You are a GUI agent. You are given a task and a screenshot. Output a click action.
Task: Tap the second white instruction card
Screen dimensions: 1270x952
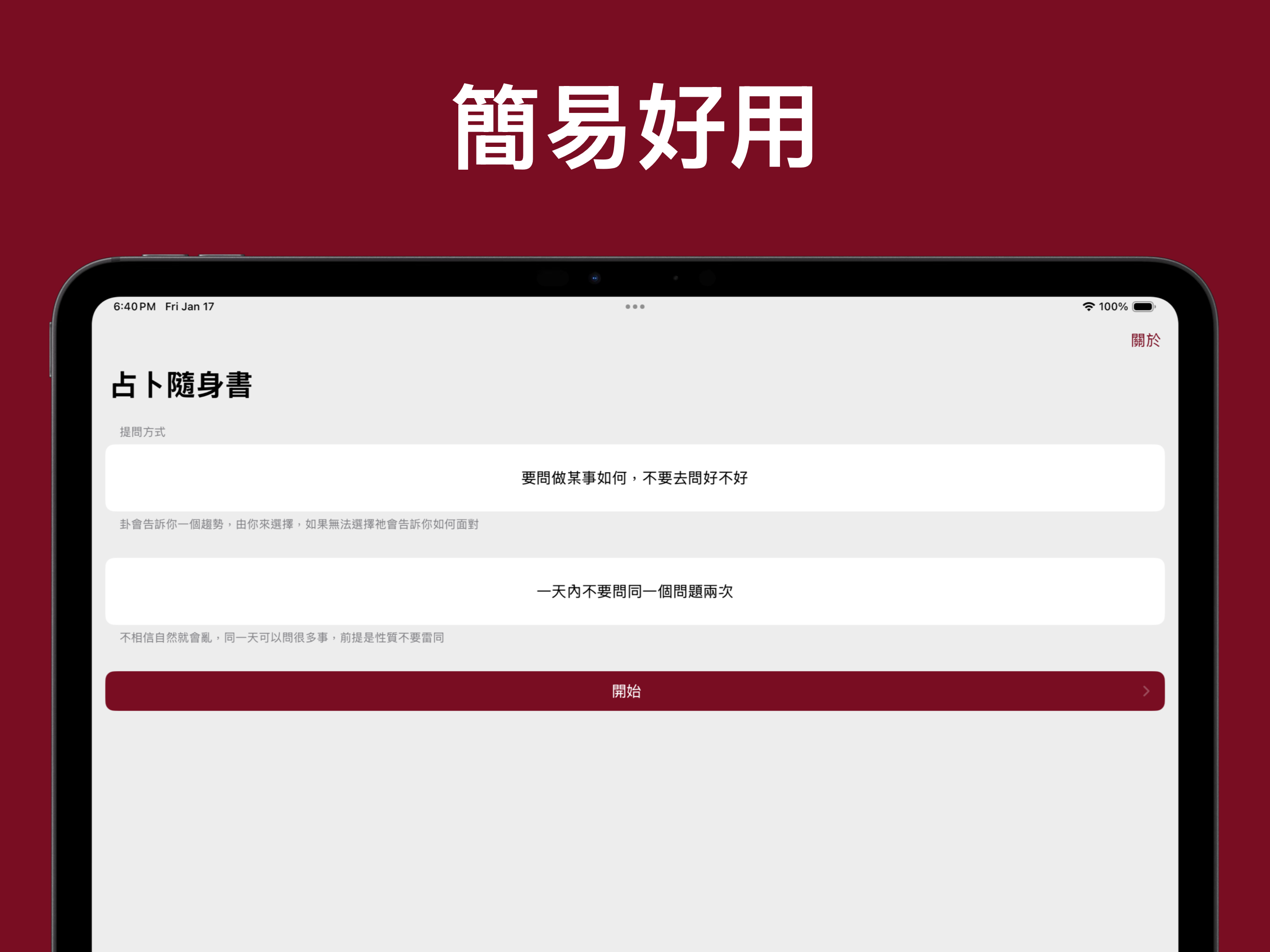coord(636,591)
